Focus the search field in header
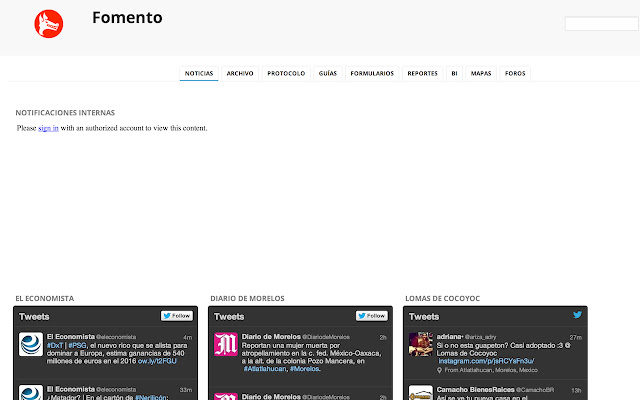 [602, 24]
